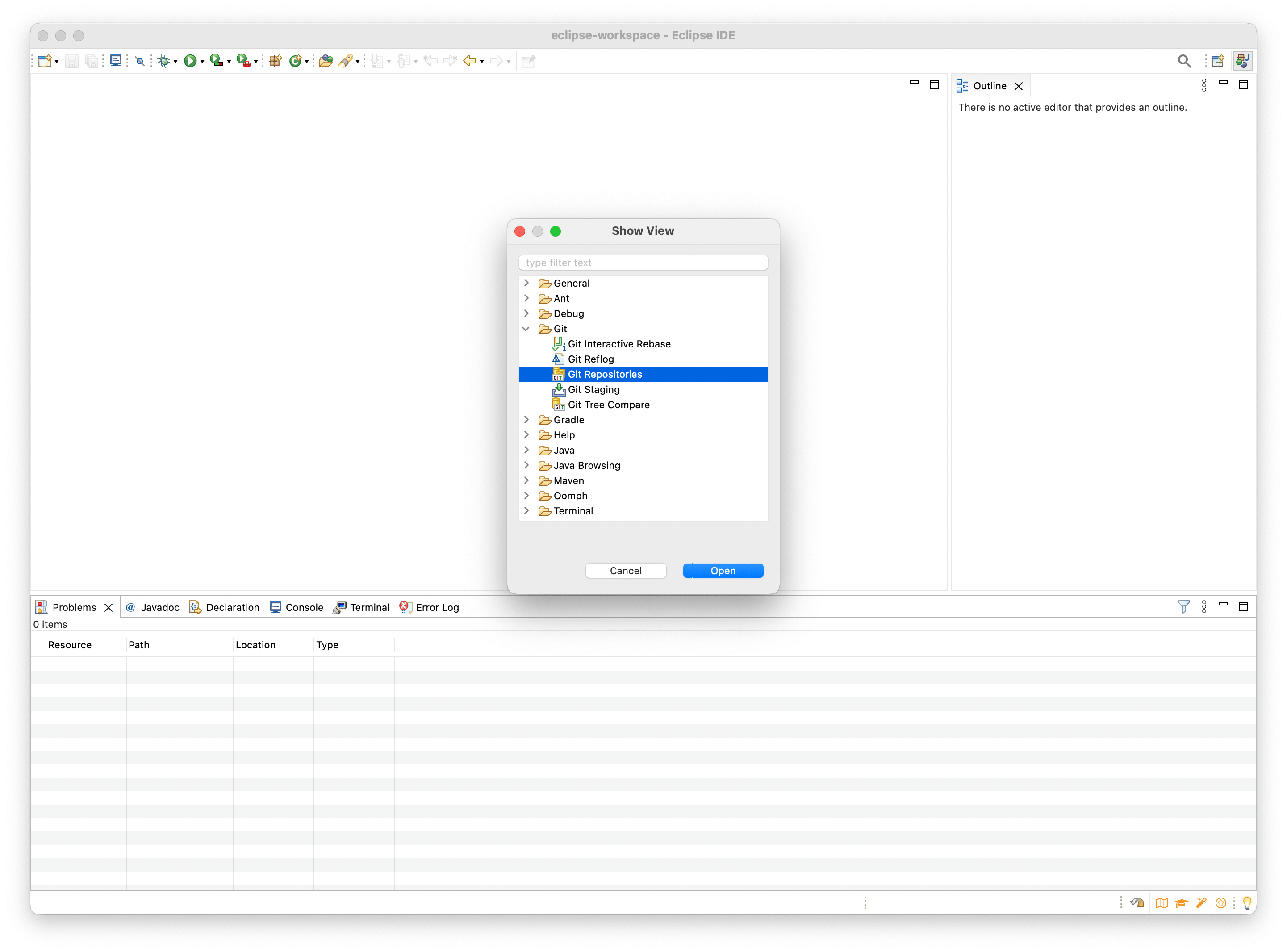Screen dimensions: 1287x952
Task: Expand the Maven folder chevron
Action: point(526,480)
